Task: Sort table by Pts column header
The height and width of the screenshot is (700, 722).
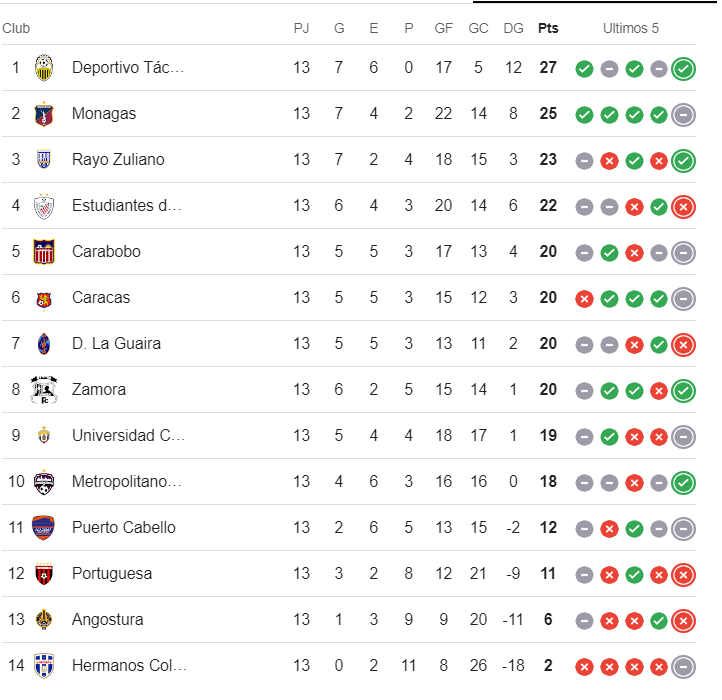Action: click(548, 28)
